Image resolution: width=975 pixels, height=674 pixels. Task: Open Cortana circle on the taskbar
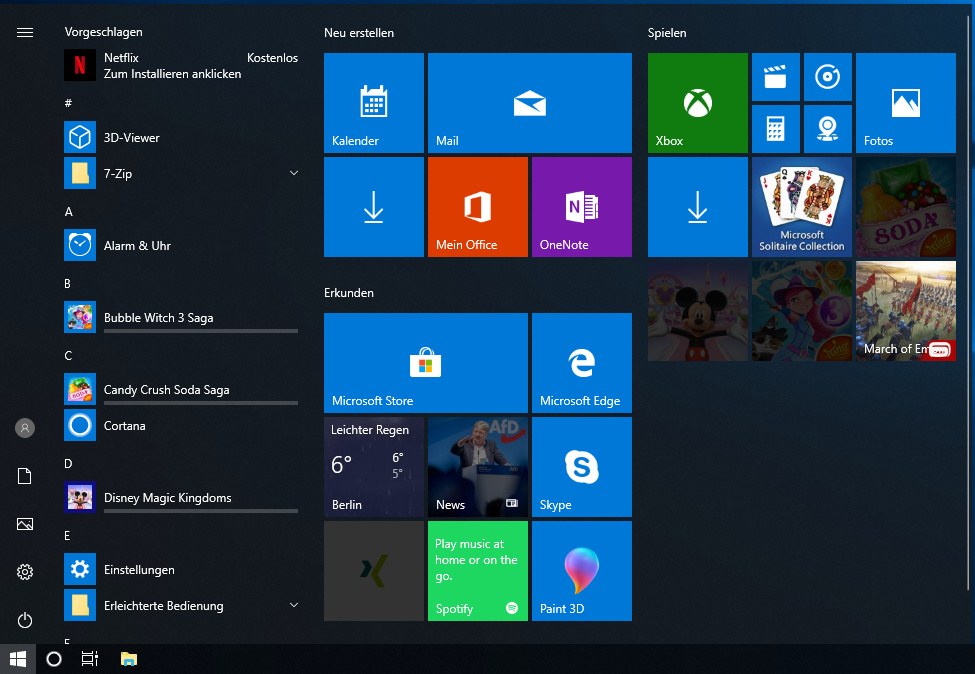pos(54,659)
